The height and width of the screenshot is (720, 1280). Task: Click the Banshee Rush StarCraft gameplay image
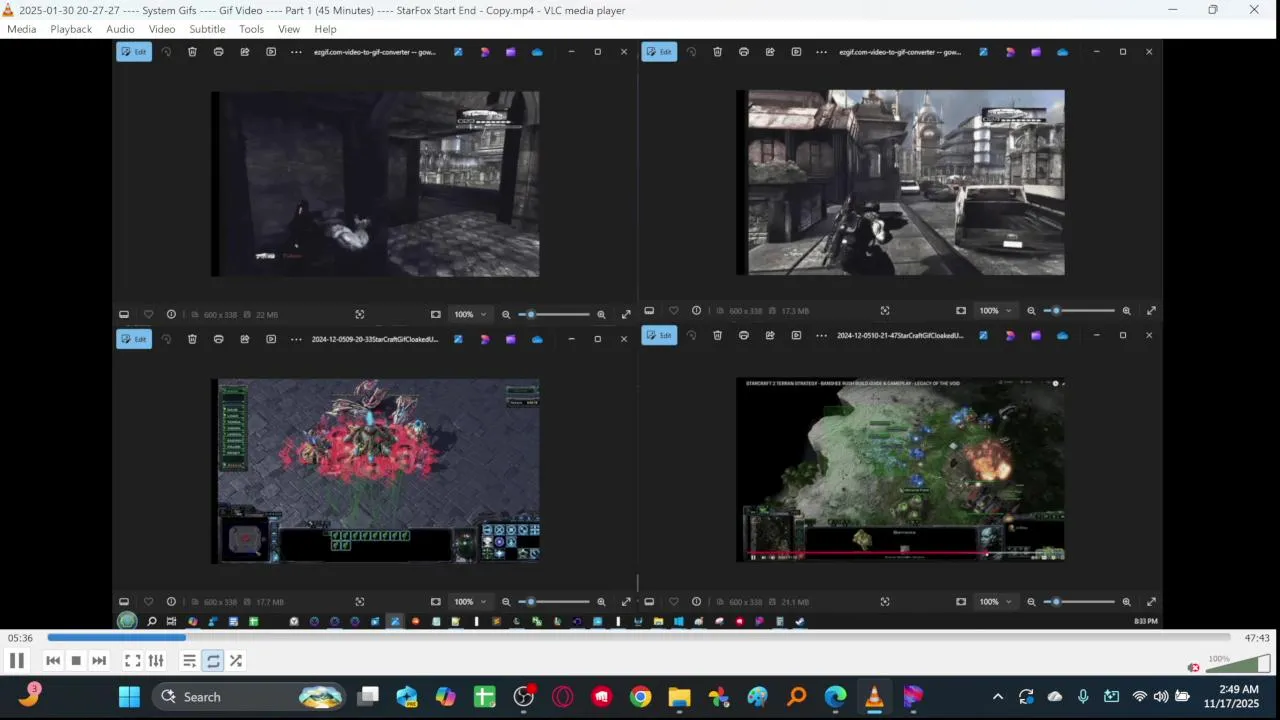pos(901,469)
